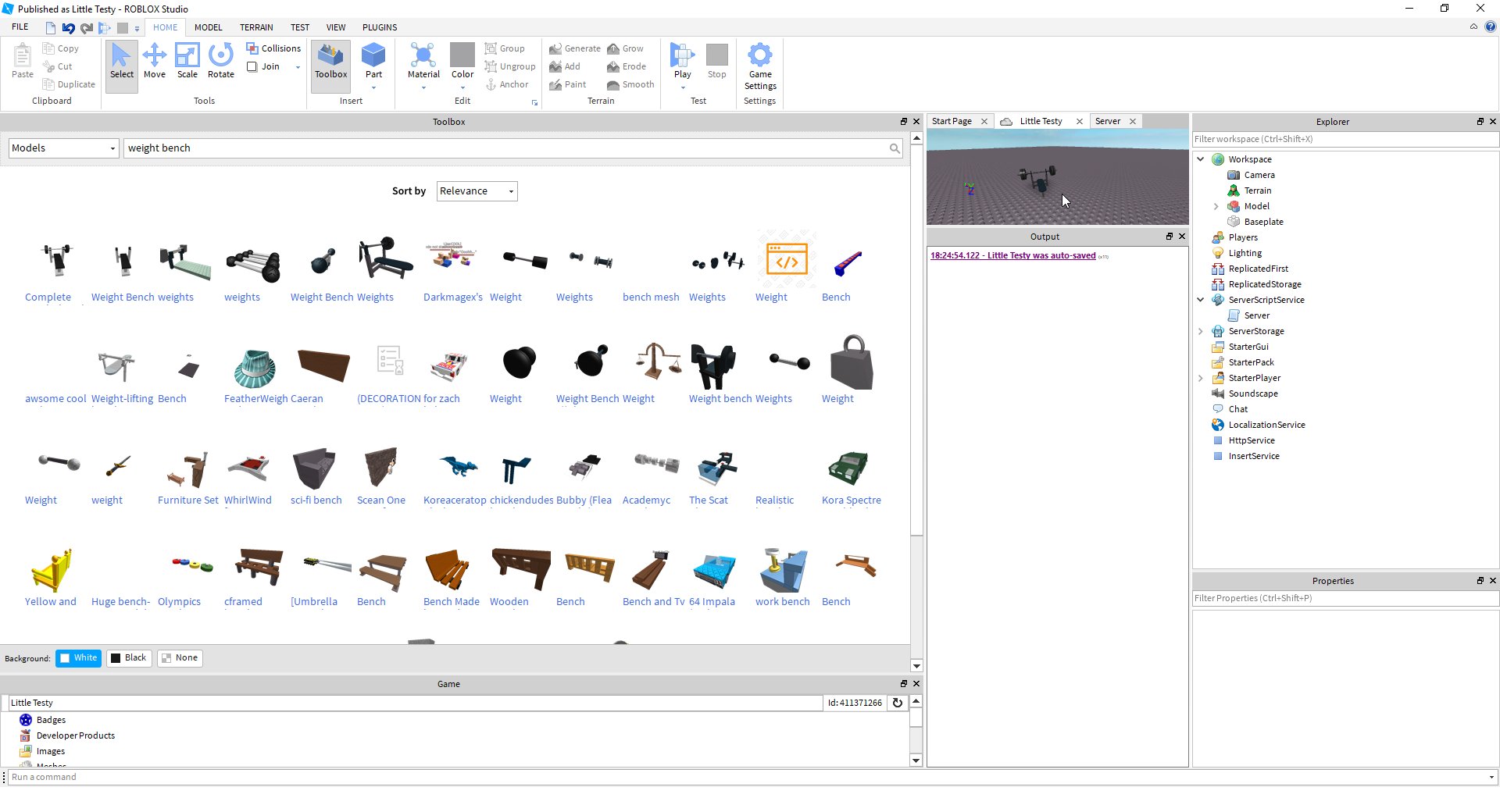Open the work bench model result

coord(783,573)
